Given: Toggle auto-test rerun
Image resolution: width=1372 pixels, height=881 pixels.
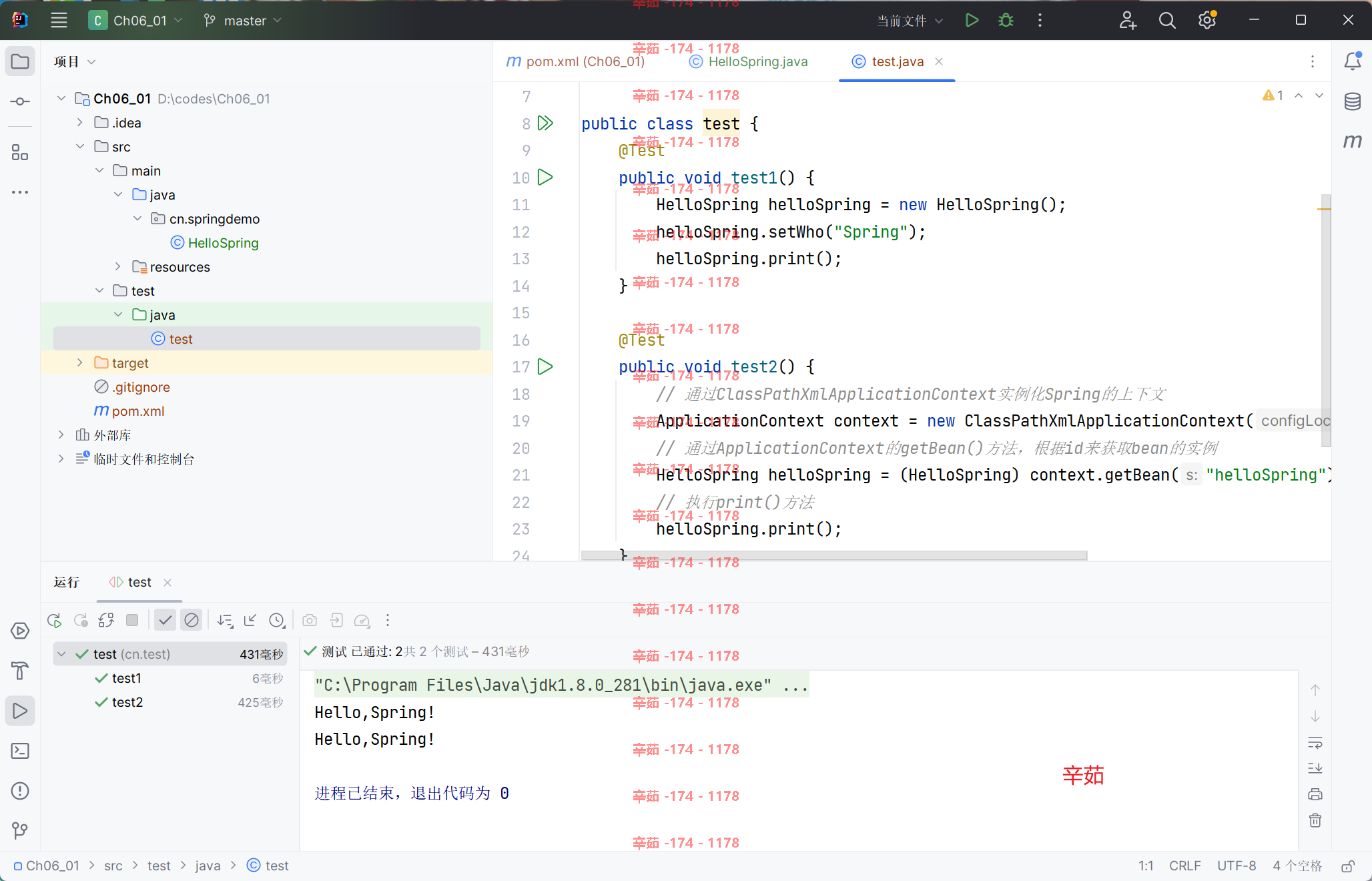Looking at the screenshot, I should (x=107, y=621).
